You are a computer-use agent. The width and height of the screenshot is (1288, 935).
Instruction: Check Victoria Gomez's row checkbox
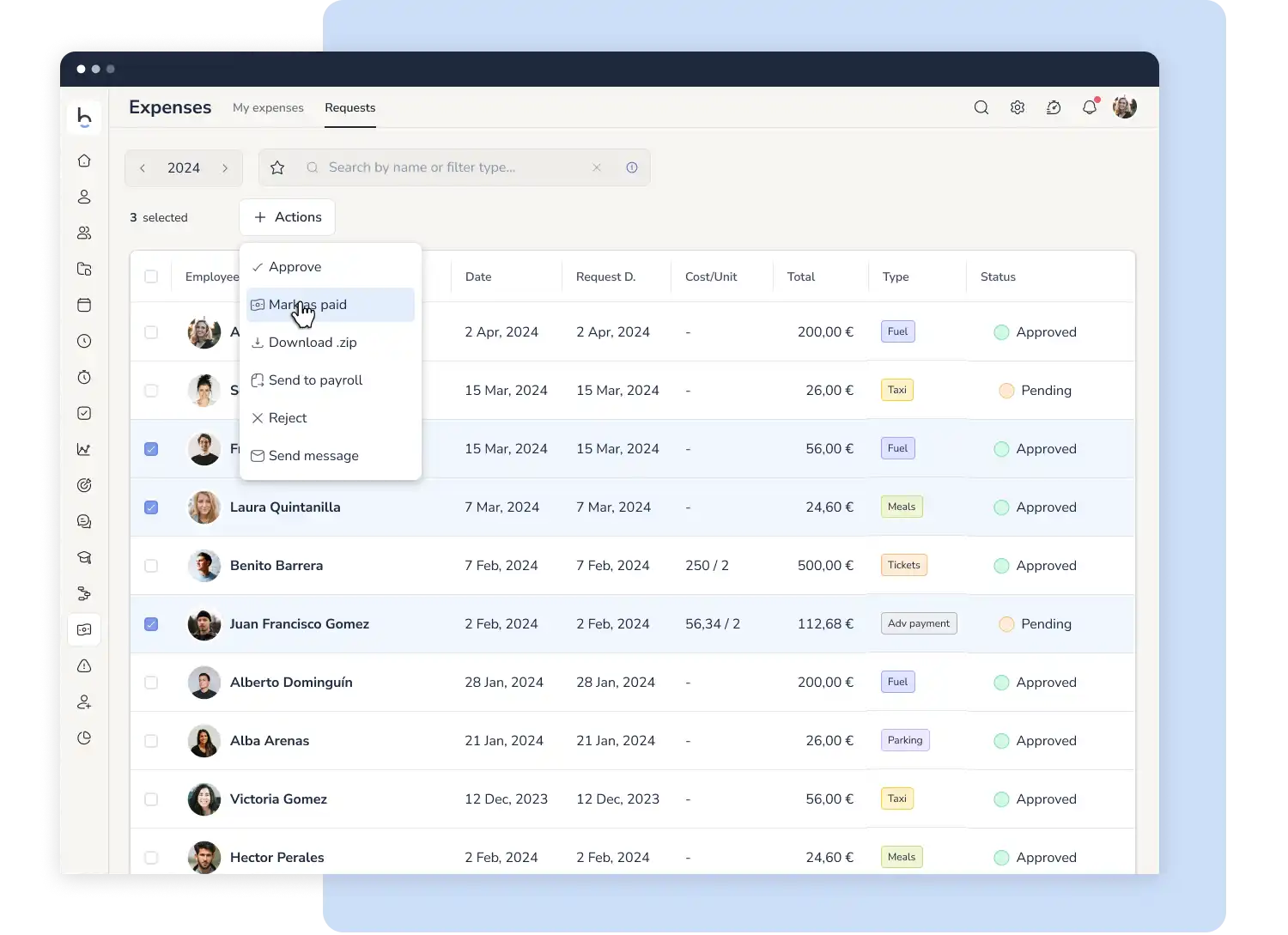pyautogui.click(x=151, y=799)
